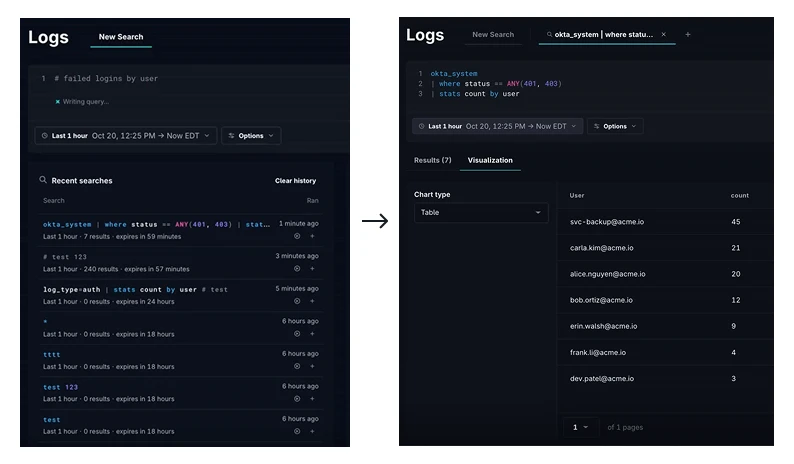Click the frank.li@acme.io cell
Viewport: 794px width, 464px height.
(598, 353)
